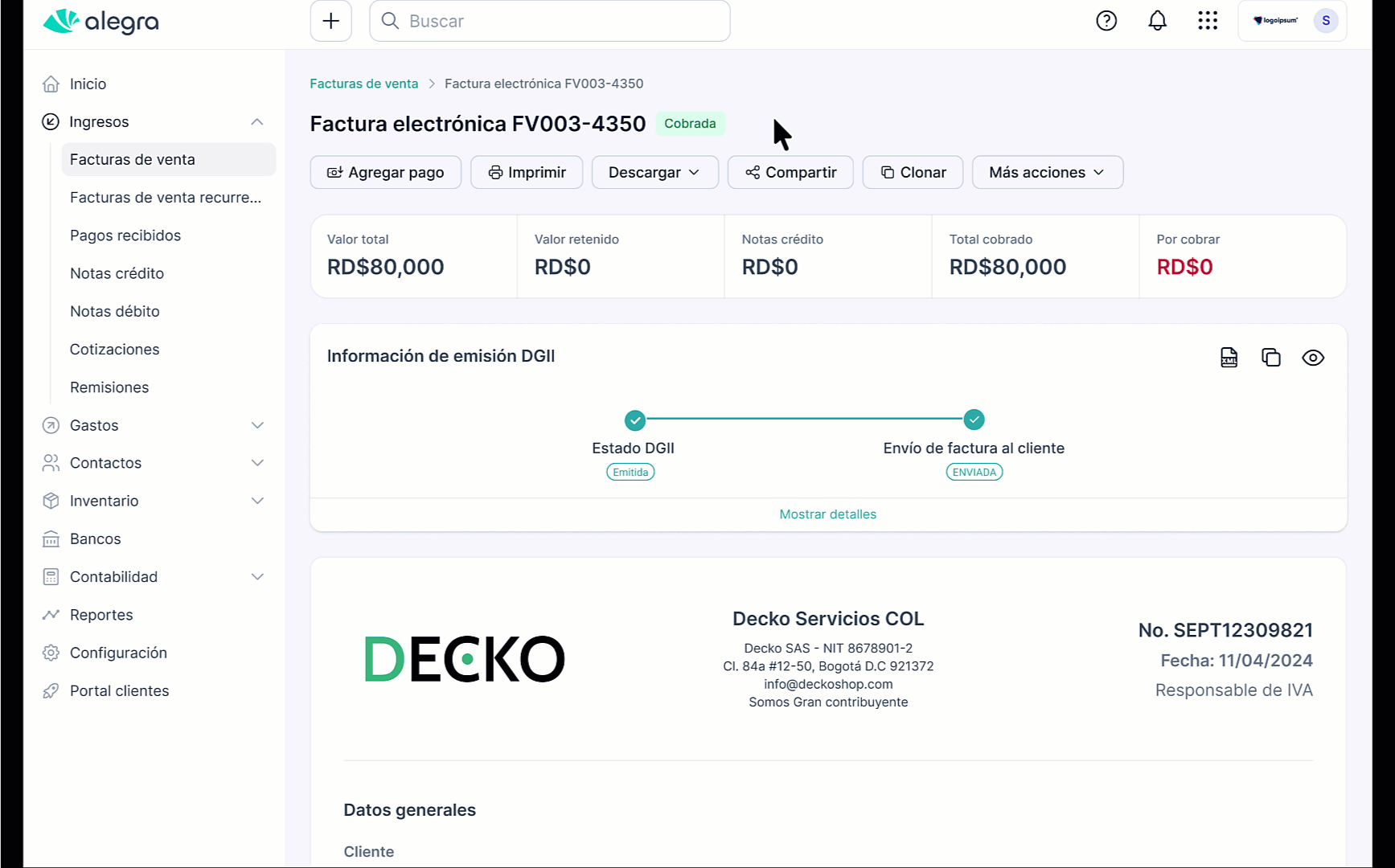This screenshot has height=868, width=1395.
Task: Click Compartir button
Action: [790, 172]
